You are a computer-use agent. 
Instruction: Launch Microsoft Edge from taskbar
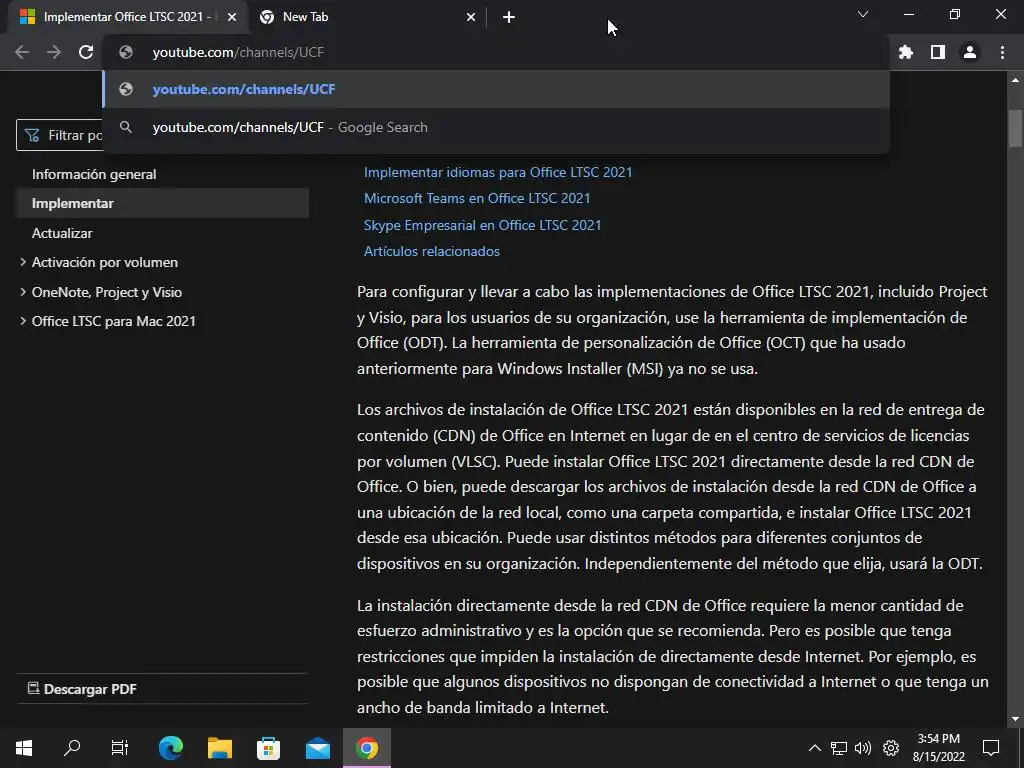[171, 748]
